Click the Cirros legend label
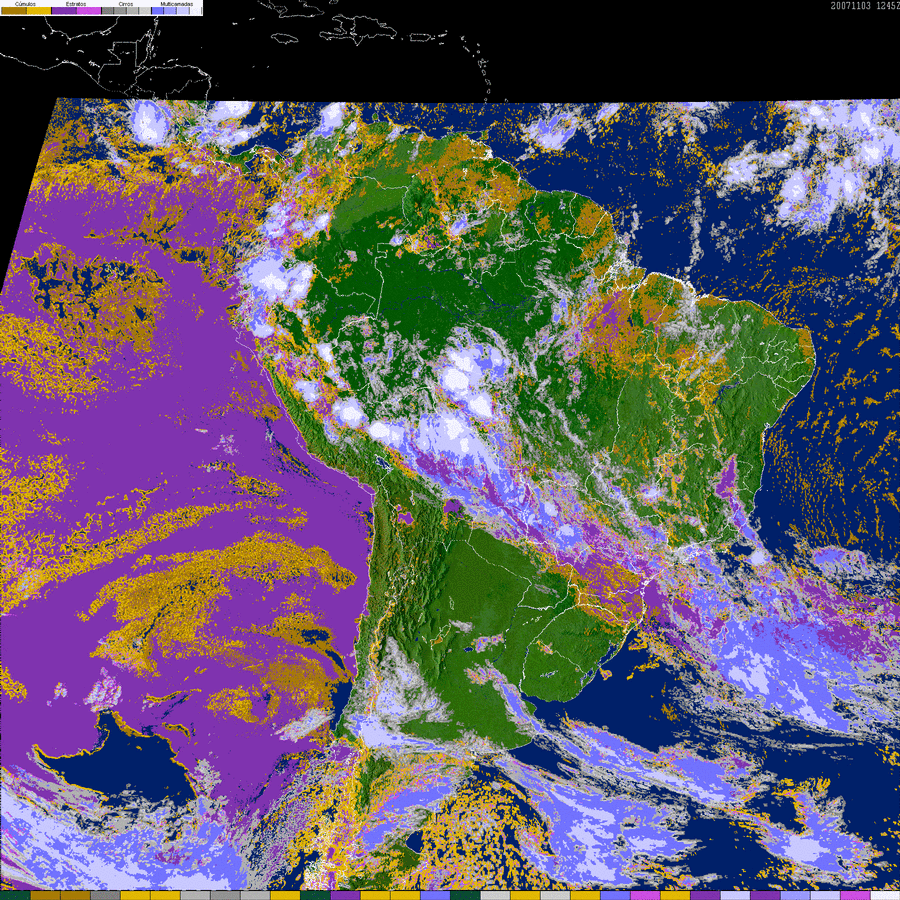 coord(126,4)
